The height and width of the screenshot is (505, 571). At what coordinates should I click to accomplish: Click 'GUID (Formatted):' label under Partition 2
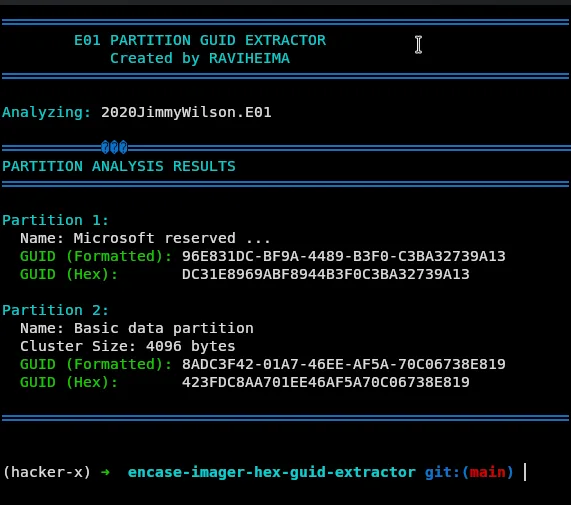point(96,364)
